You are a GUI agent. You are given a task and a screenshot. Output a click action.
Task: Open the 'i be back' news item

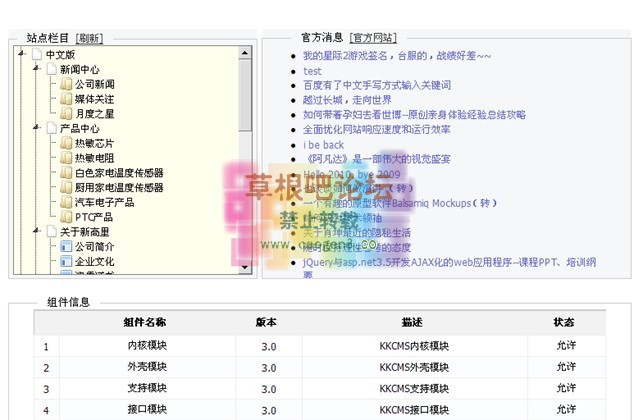pos(323,145)
